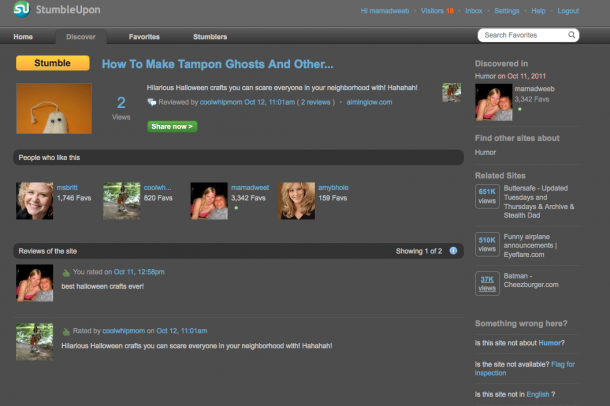Open small reviewer avatar beside the description

[452, 93]
